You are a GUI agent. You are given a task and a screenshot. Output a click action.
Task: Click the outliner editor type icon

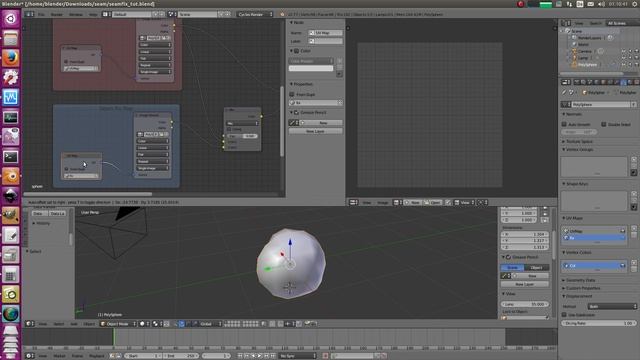565,23
